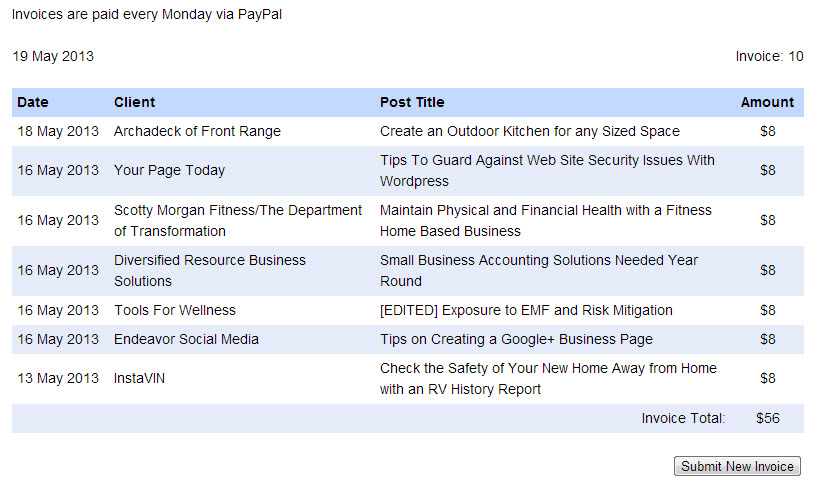Click the Submit New Invoice button
The width and height of the screenshot is (824, 483).
click(x=737, y=466)
